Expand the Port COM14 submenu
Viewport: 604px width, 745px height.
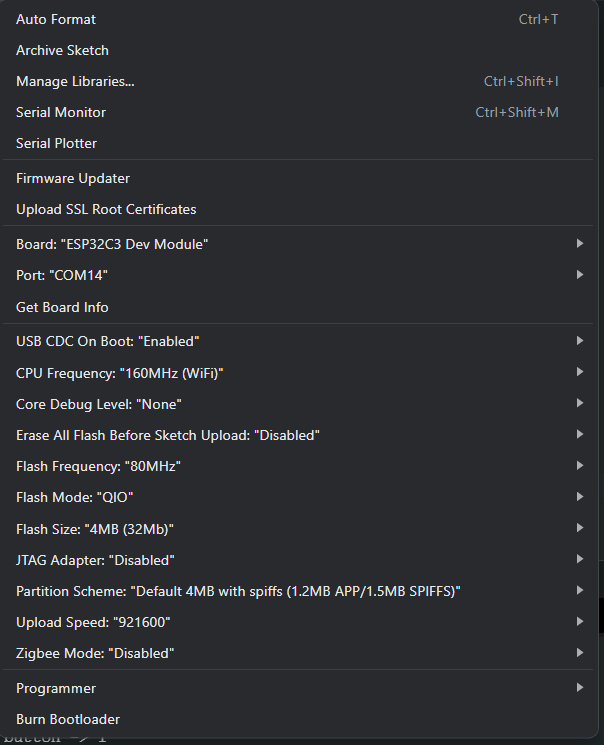coord(62,275)
